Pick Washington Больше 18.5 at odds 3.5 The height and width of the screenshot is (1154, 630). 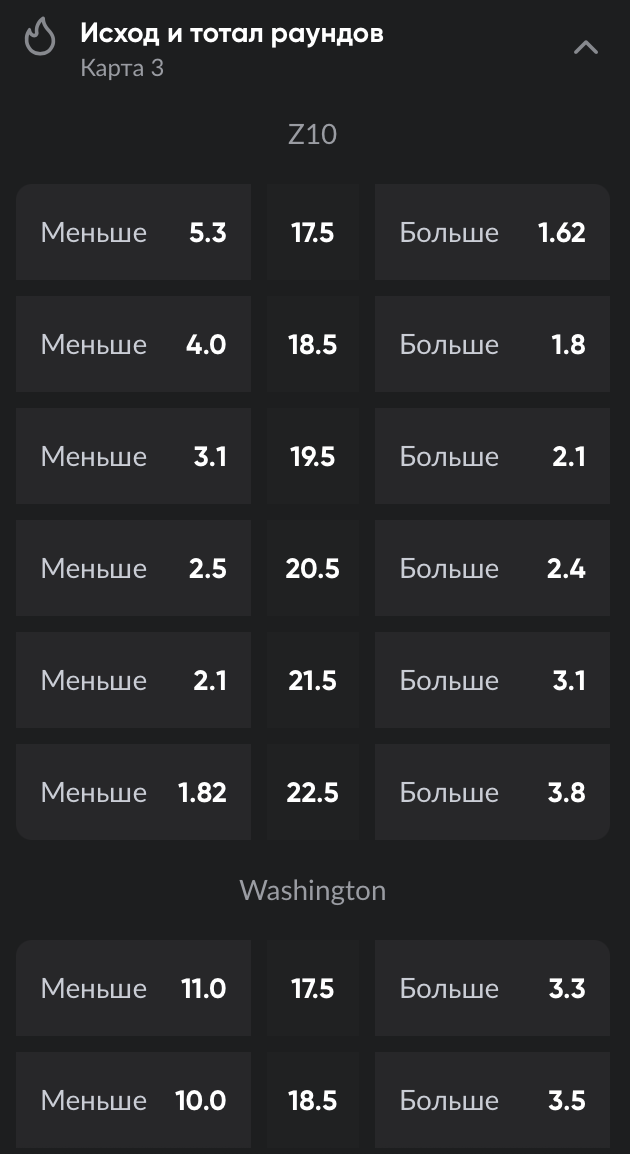click(x=492, y=1101)
